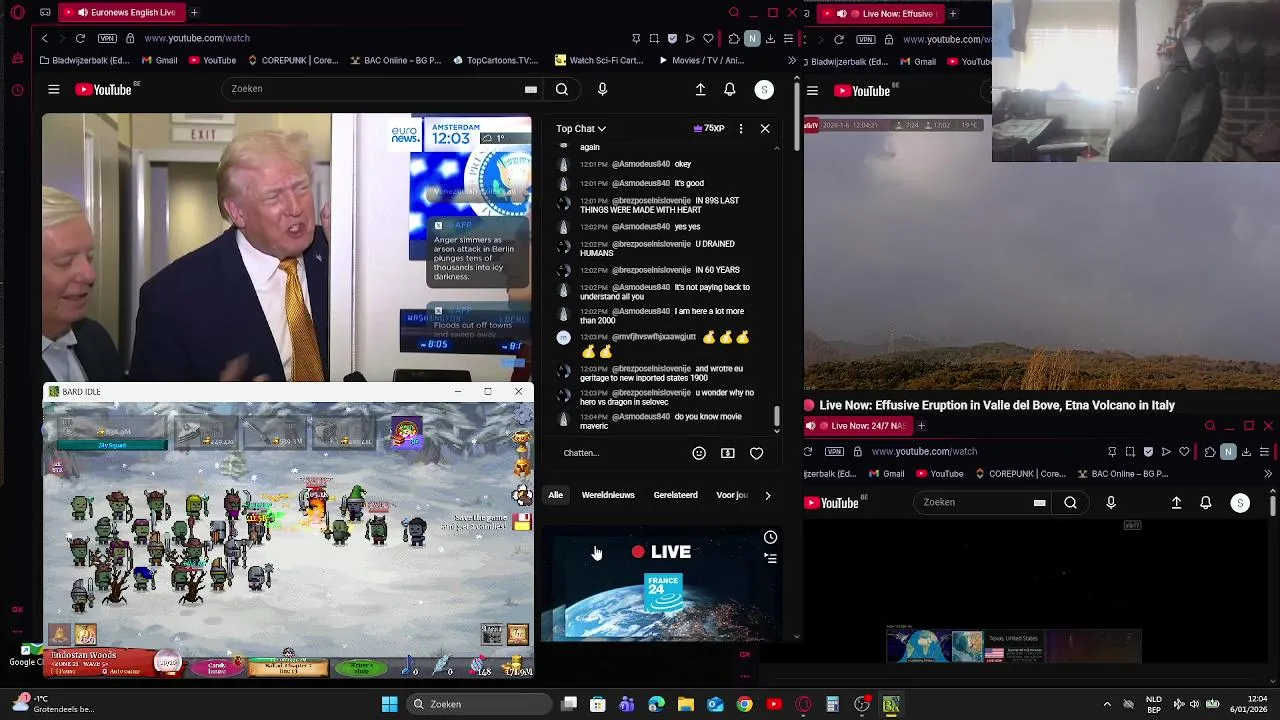Focus the Zoeken search field in Euronews window

[x=380, y=89]
